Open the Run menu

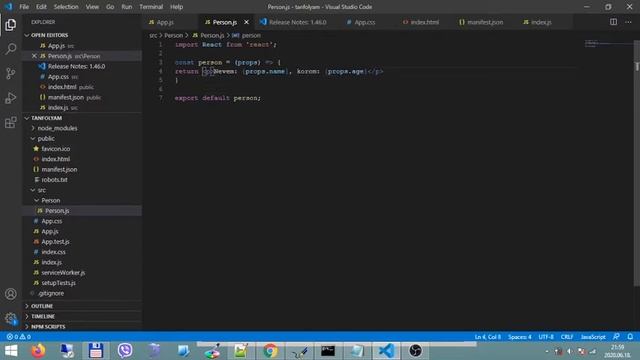(127, 7)
